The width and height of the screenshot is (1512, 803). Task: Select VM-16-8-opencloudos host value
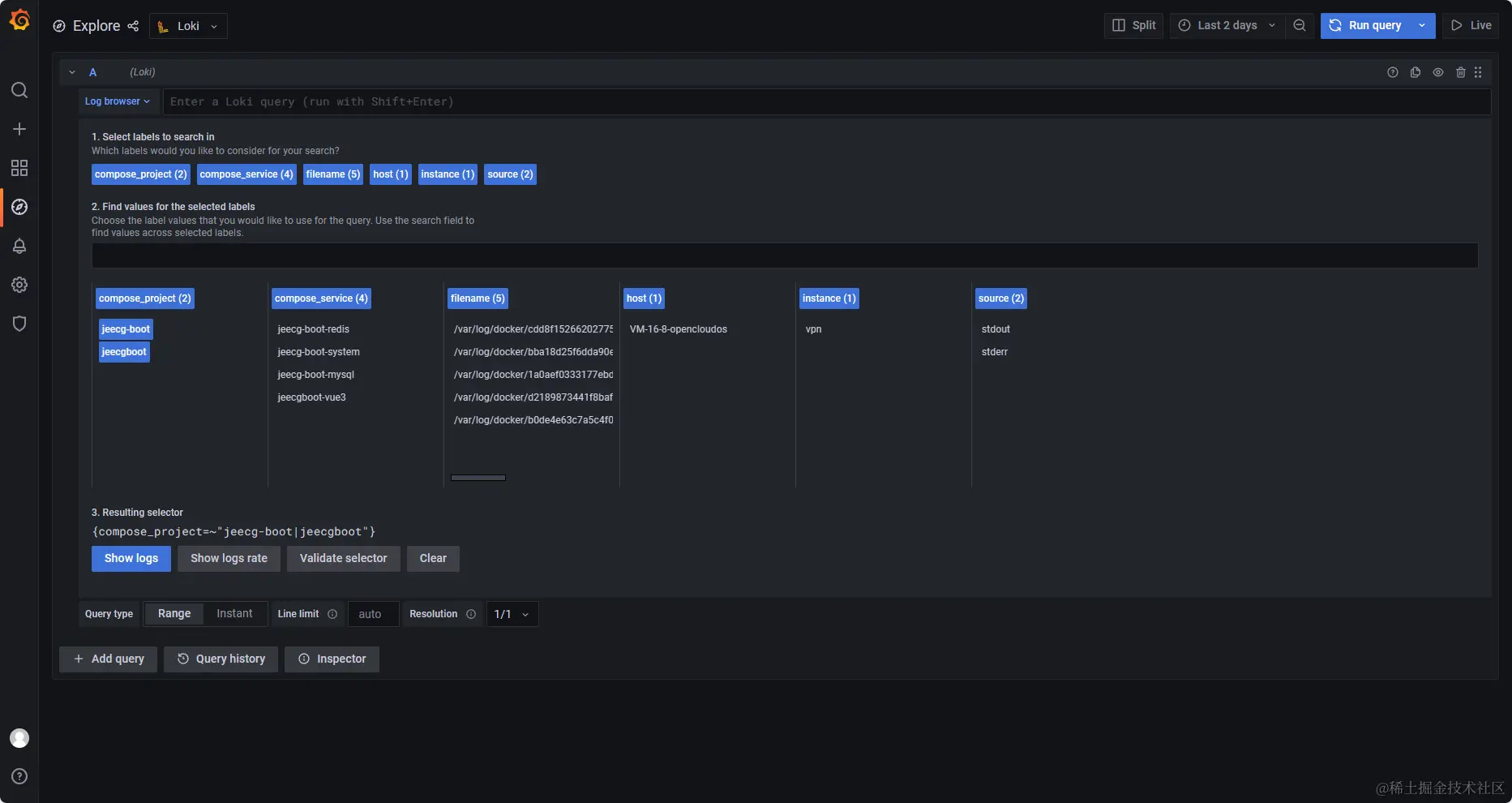tap(679, 329)
